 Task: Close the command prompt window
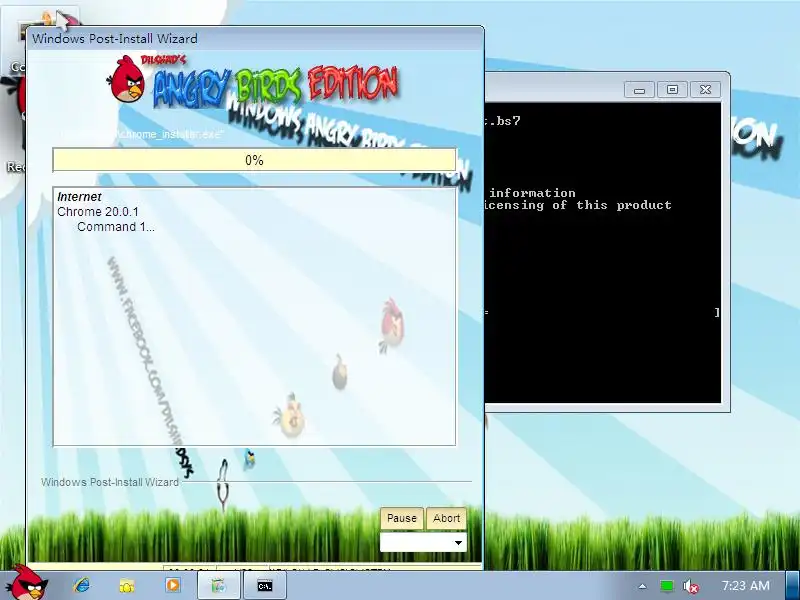(706, 90)
